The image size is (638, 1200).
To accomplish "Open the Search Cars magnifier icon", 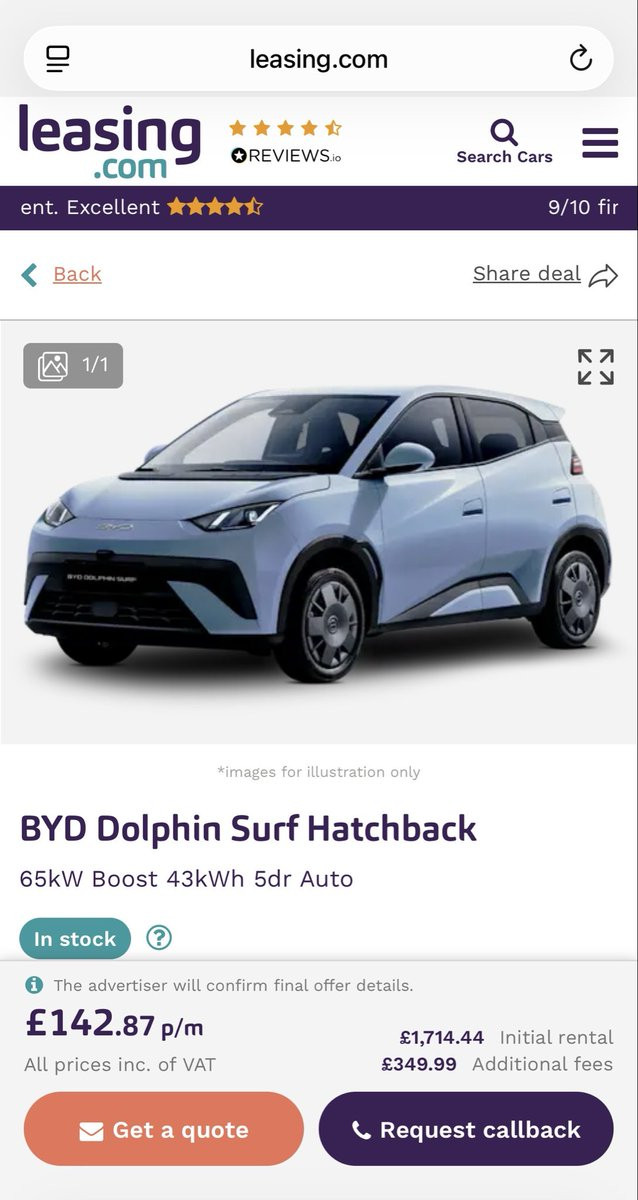I will click(504, 132).
